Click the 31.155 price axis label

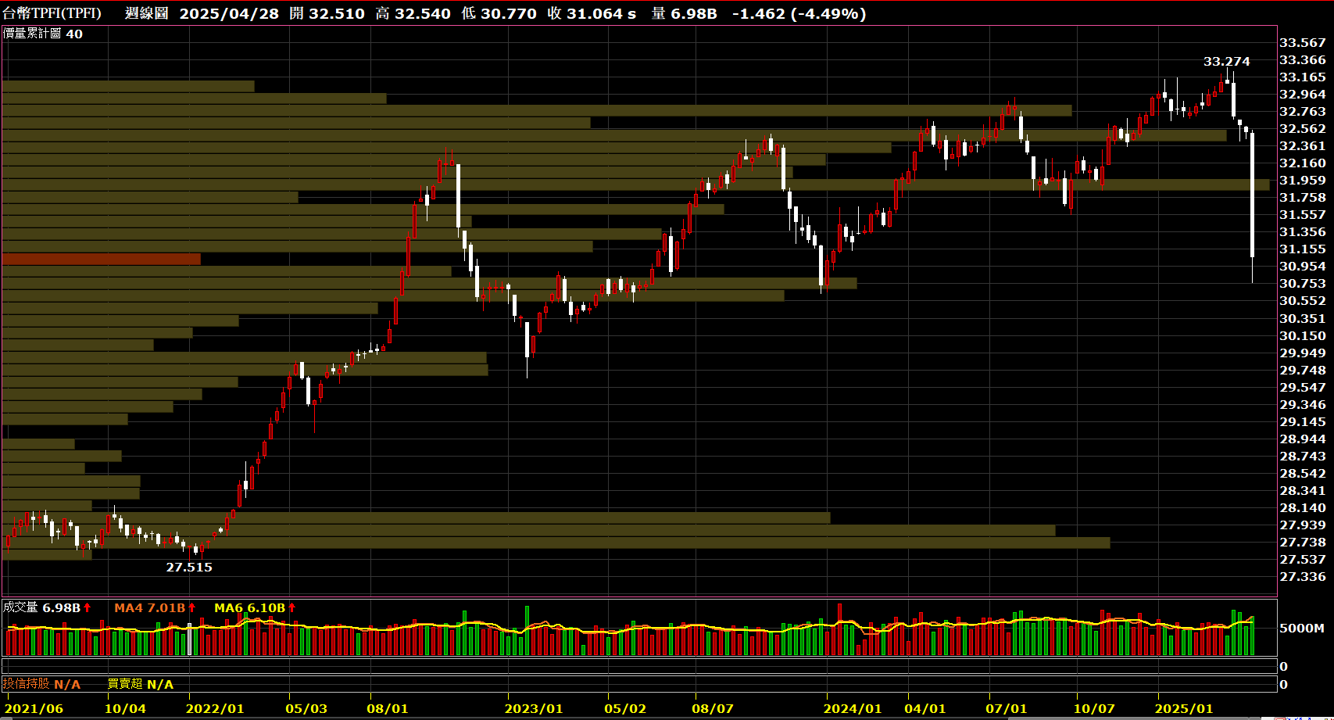coord(1303,249)
